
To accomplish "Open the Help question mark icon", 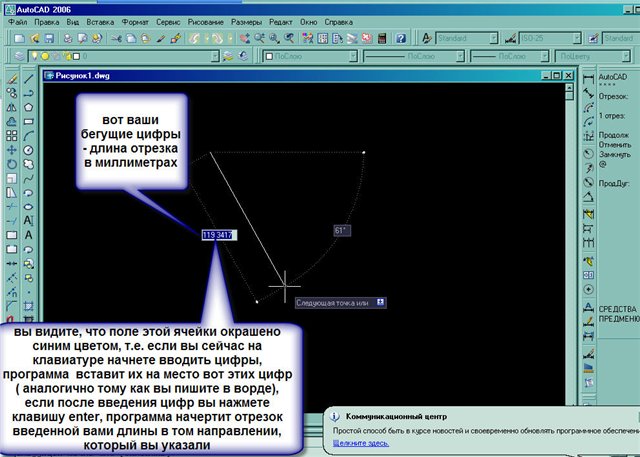I will pyautogui.click(x=398, y=38).
